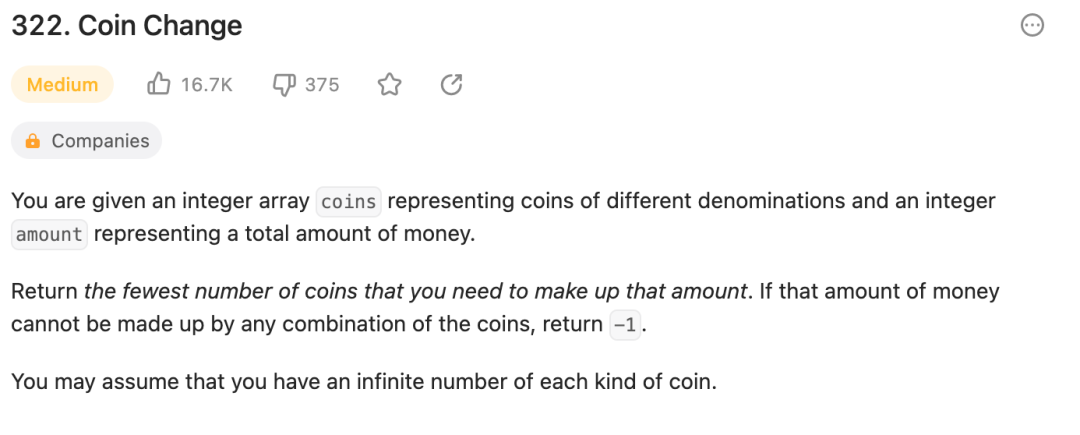Click the 16.7K likes count
The width and height of the screenshot is (1080, 435).
pos(207,85)
